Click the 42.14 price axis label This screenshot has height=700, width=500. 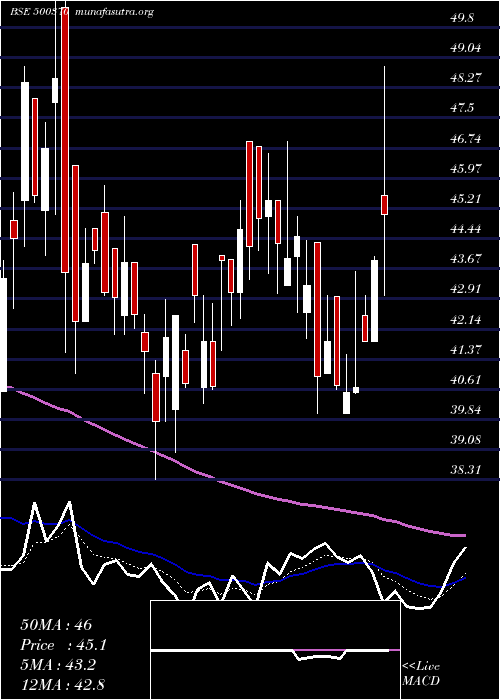click(466, 319)
